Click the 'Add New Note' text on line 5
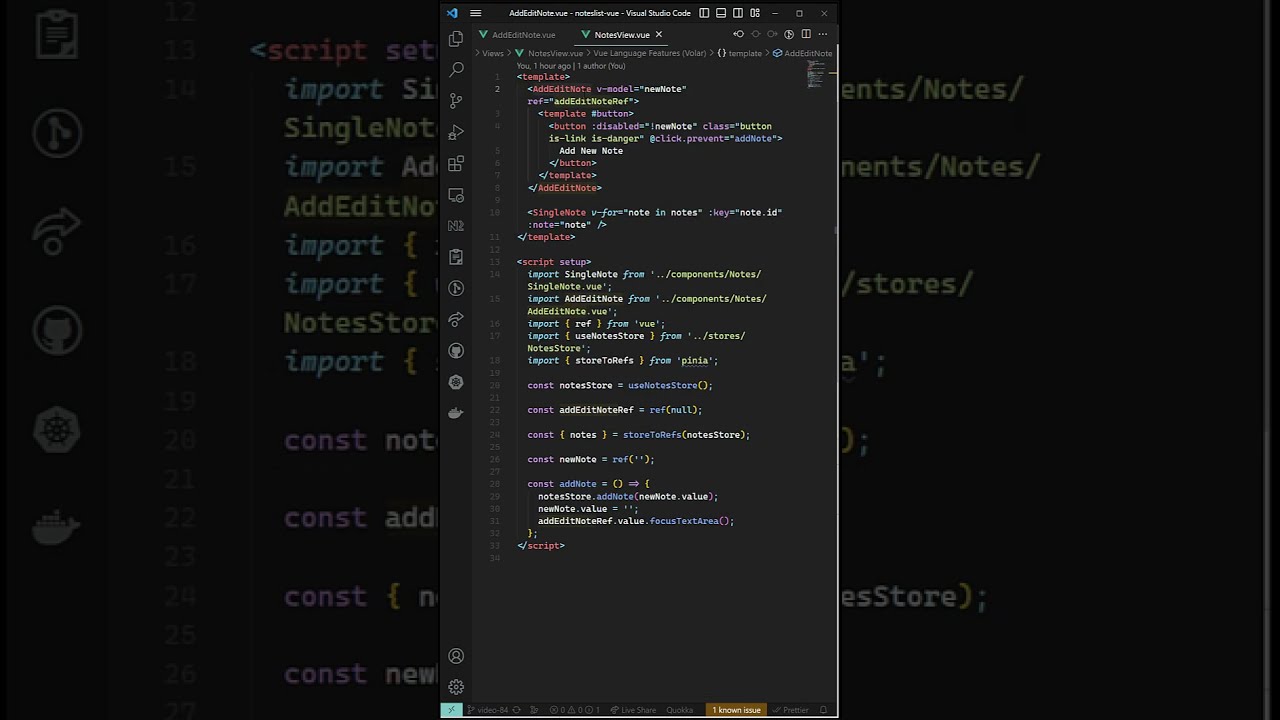The height and width of the screenshot is (720, 1280). tap(591, 151)
